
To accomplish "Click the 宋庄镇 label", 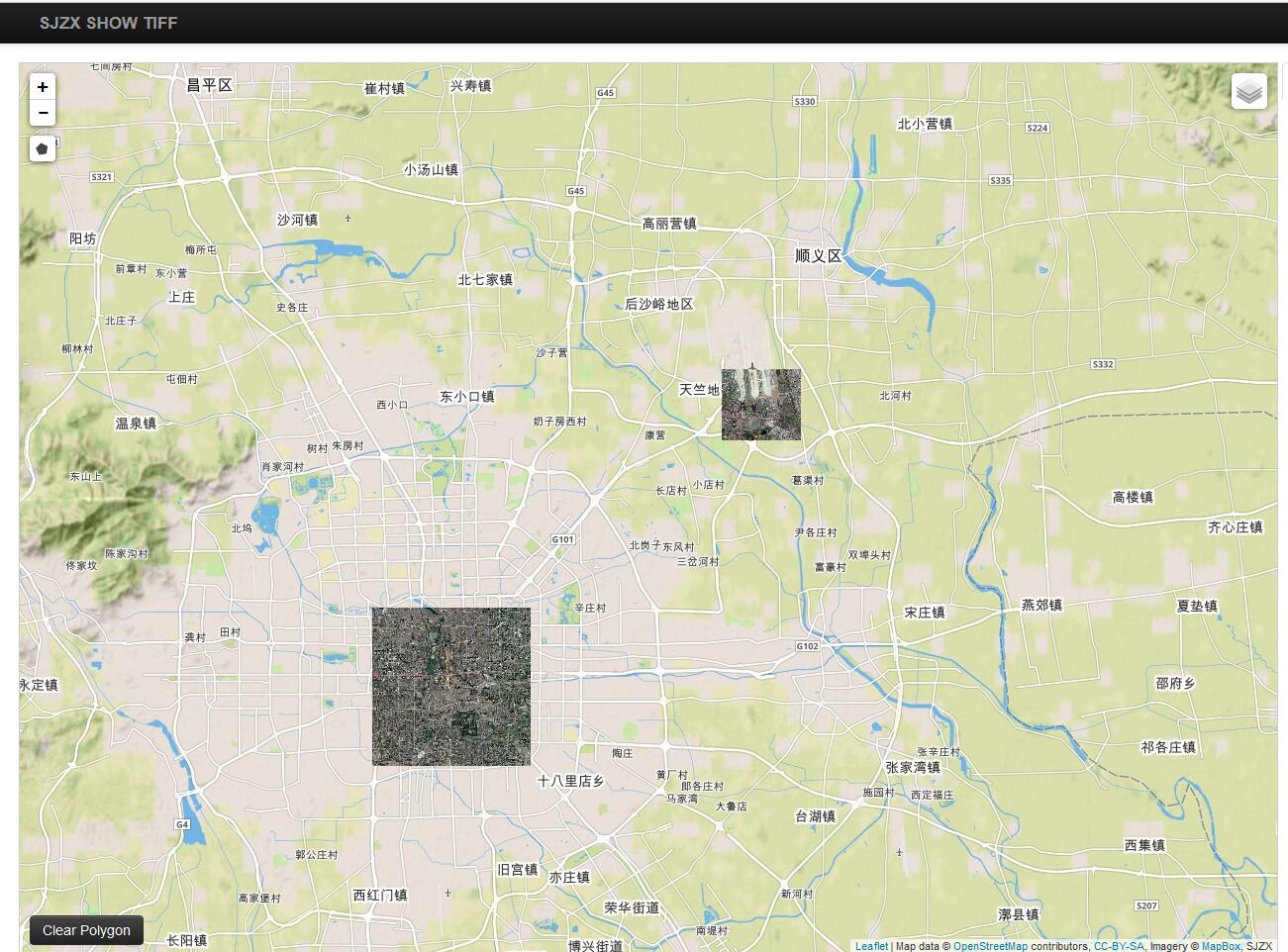I will point(925,613).
